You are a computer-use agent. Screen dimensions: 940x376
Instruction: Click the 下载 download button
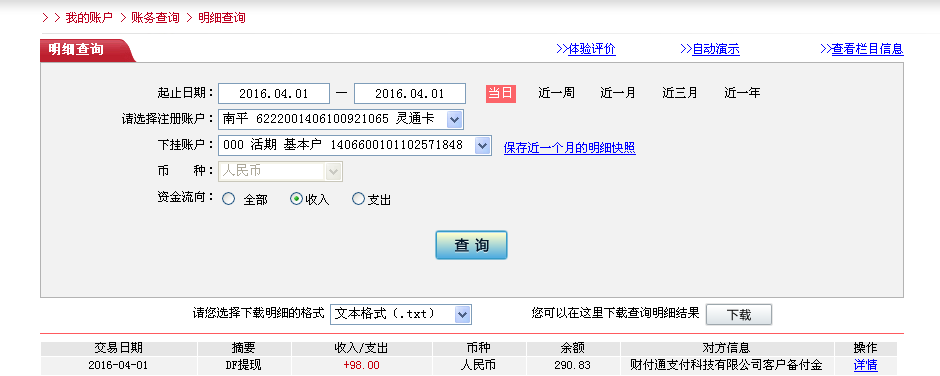pyautogui.click(x=739, y=315)
